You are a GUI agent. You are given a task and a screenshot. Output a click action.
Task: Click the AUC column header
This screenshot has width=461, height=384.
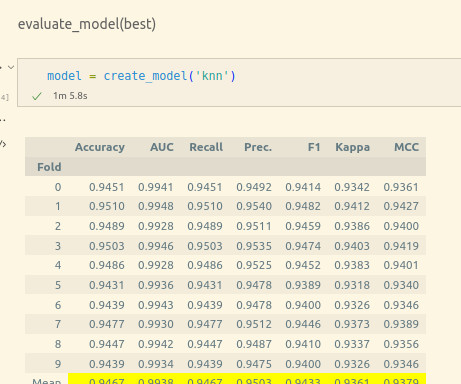162,147
